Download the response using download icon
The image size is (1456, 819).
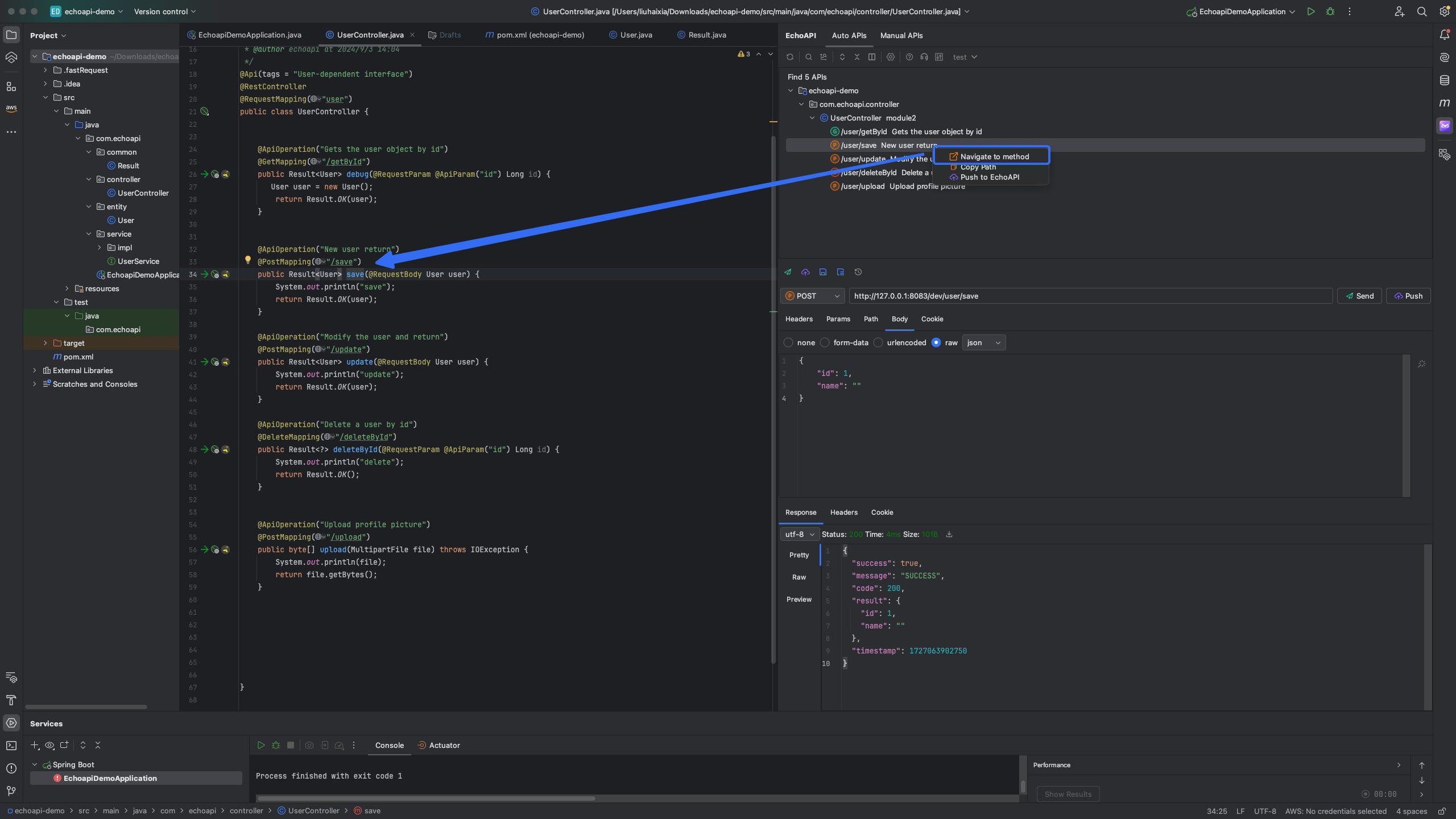pos(949,534)
